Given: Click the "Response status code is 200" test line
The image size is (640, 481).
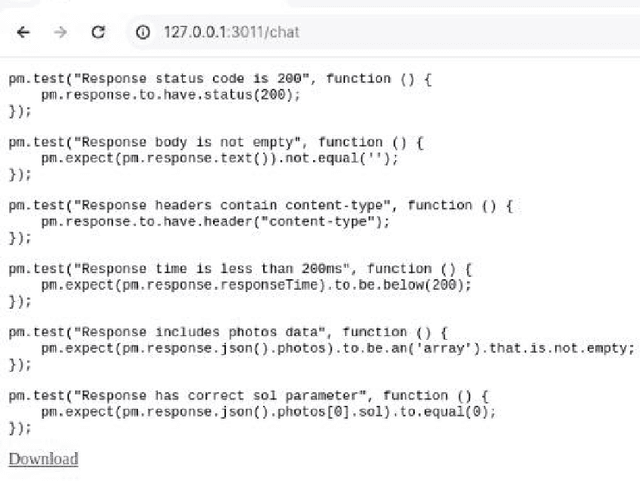Looking at the screenshot, I should [x=220, y=79].
